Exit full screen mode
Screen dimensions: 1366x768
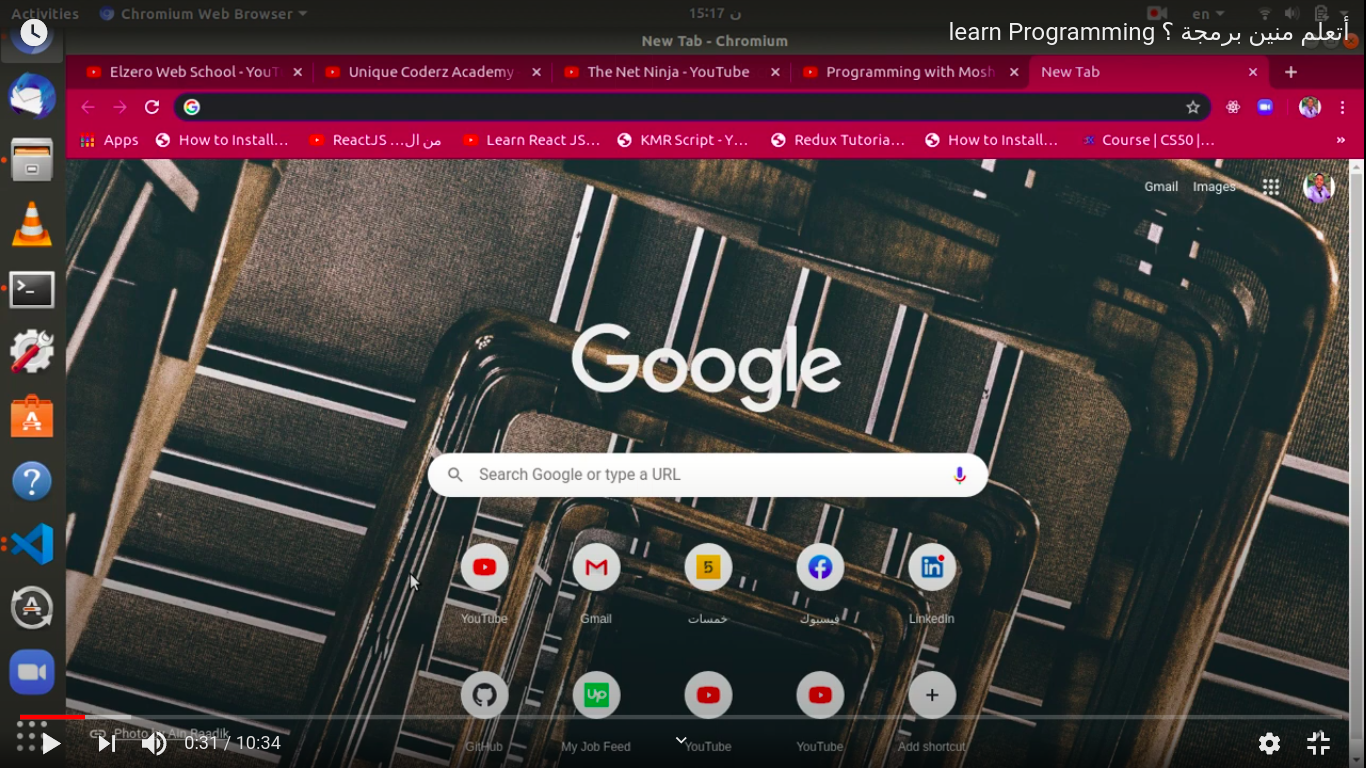tap(1318, 743)
